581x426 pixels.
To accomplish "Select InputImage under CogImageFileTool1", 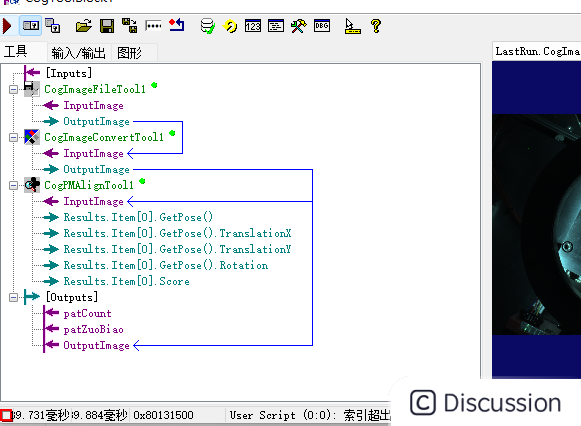I will 93,106.
